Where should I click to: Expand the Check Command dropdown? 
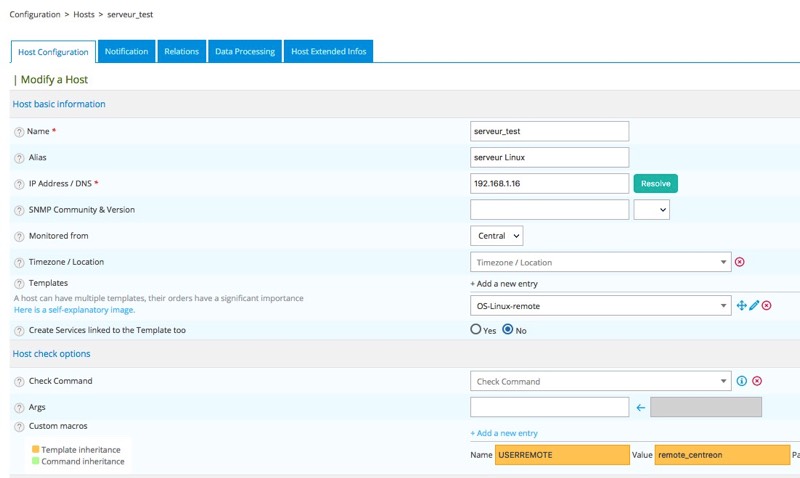[600, 381]
